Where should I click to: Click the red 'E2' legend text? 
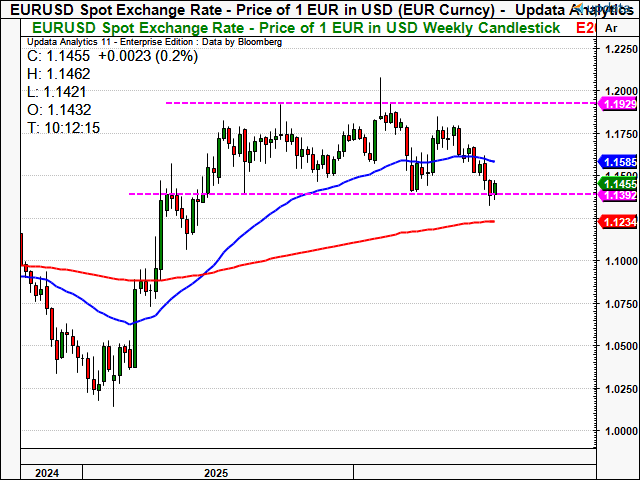click(586, 28)
